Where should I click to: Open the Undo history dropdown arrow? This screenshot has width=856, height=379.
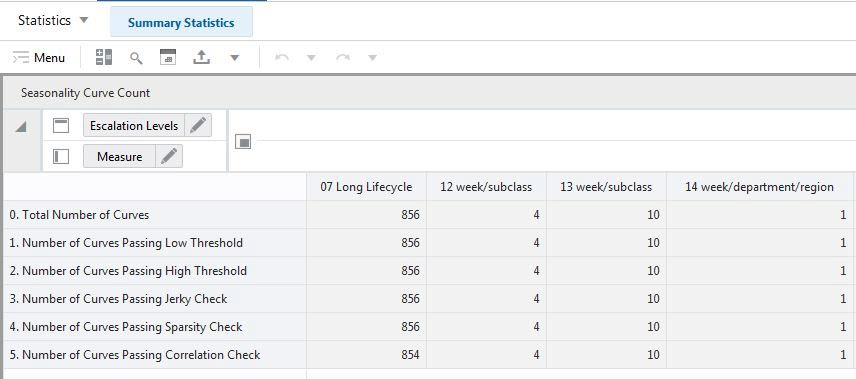coord(311,58)
